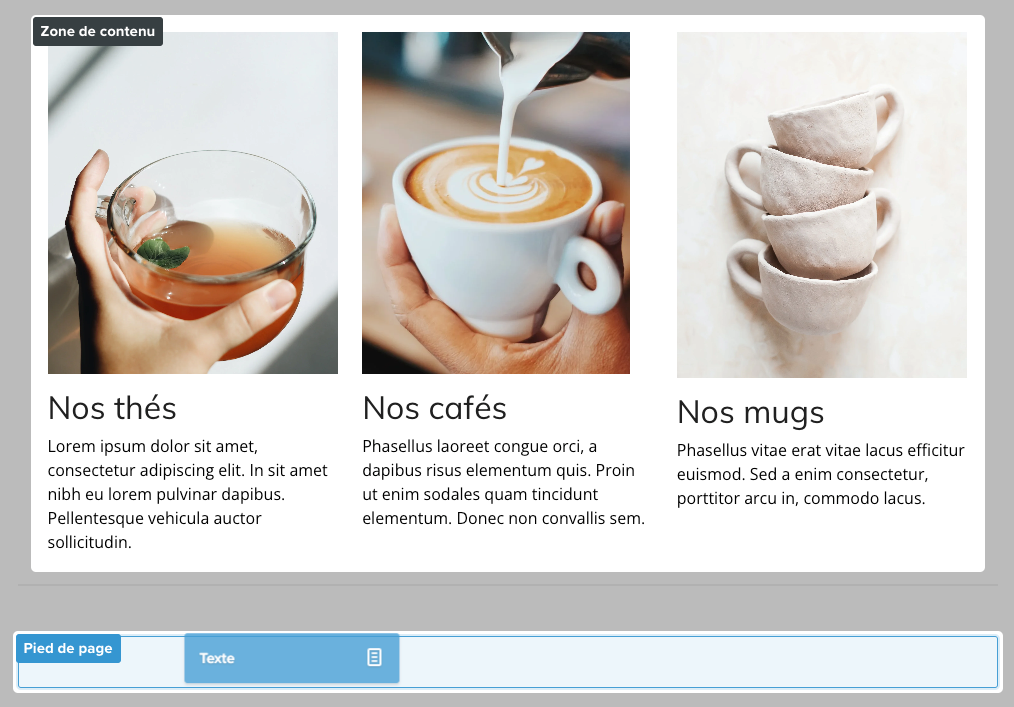1014x707 pixels.
Task: Click the Nos thés heading
Action: [x=112, y=408]
